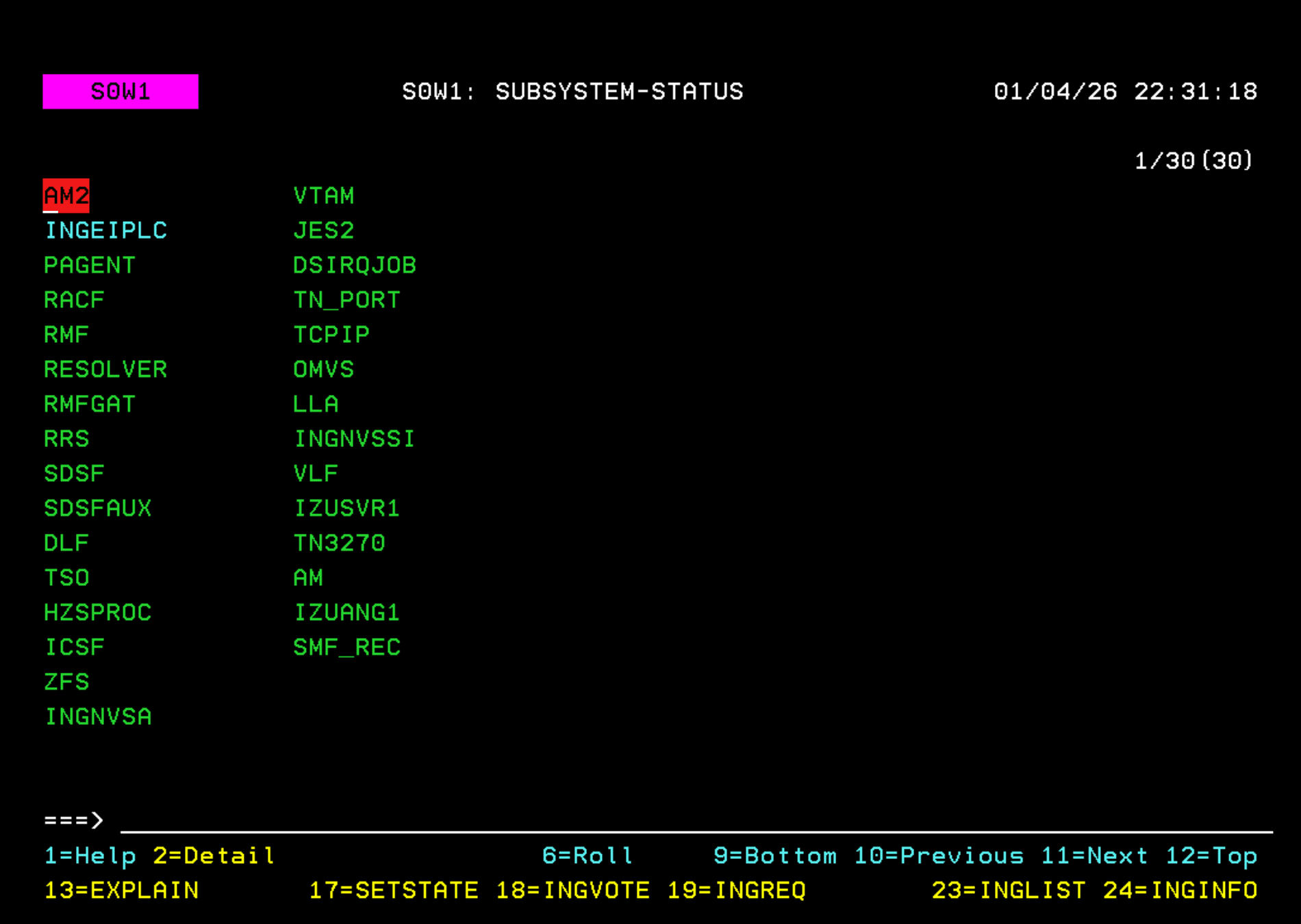The image size is (1301, 924).
Task: Select the ZFS subsystem entry
Action: point(66,682)
